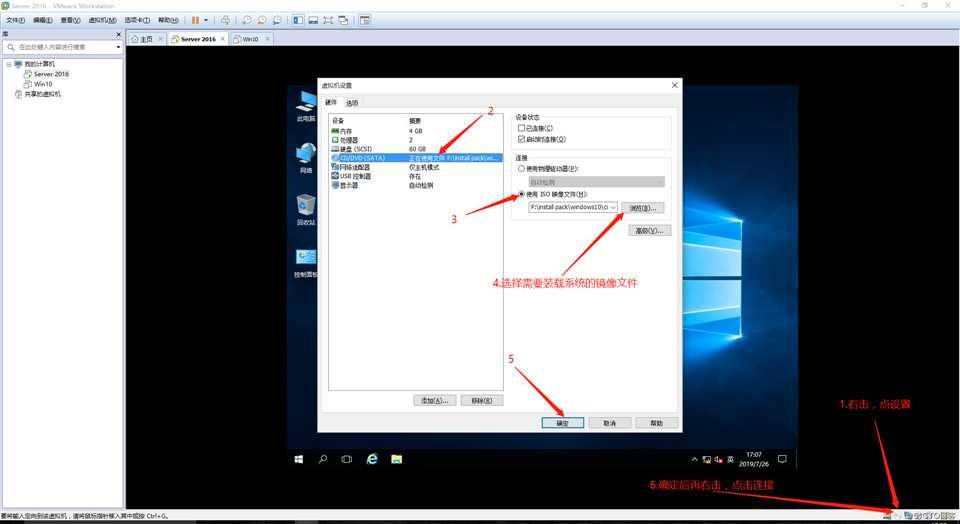Click the guest taskbar search magnifier icon
The height and width of the screenshot is (524, 960).
click(323, 459)
